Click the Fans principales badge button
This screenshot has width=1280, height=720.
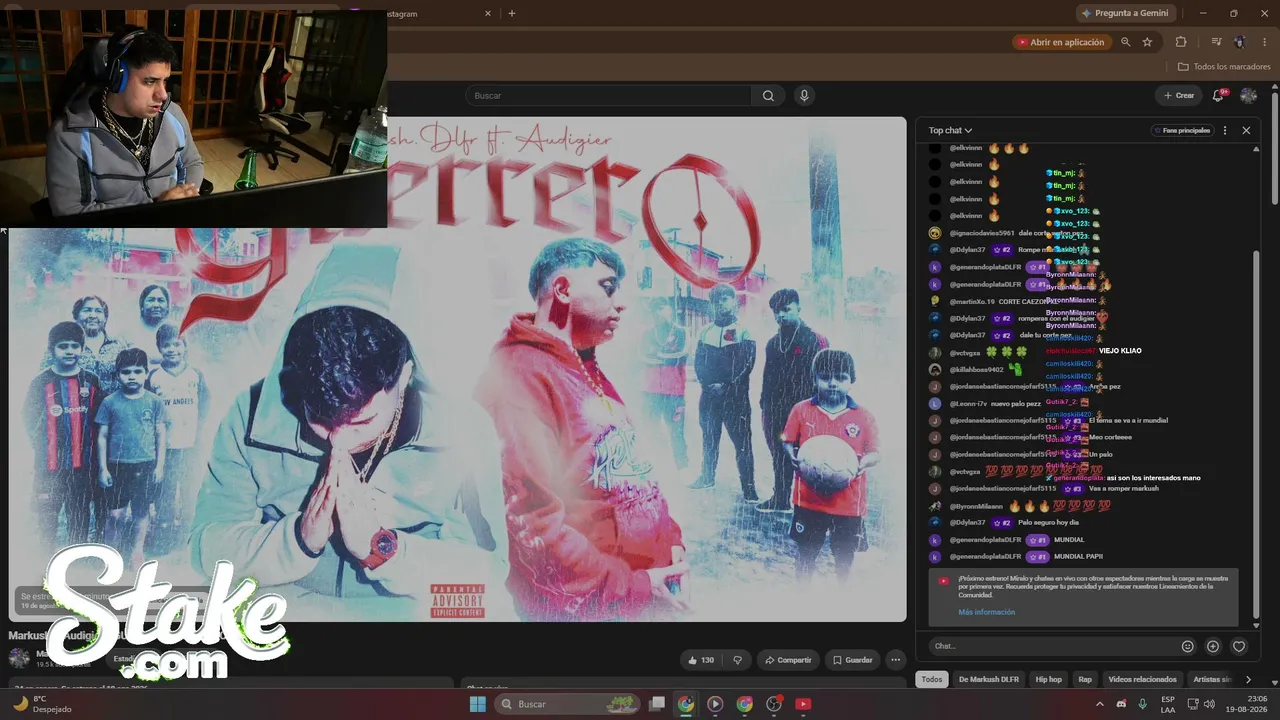[1181, 130]
